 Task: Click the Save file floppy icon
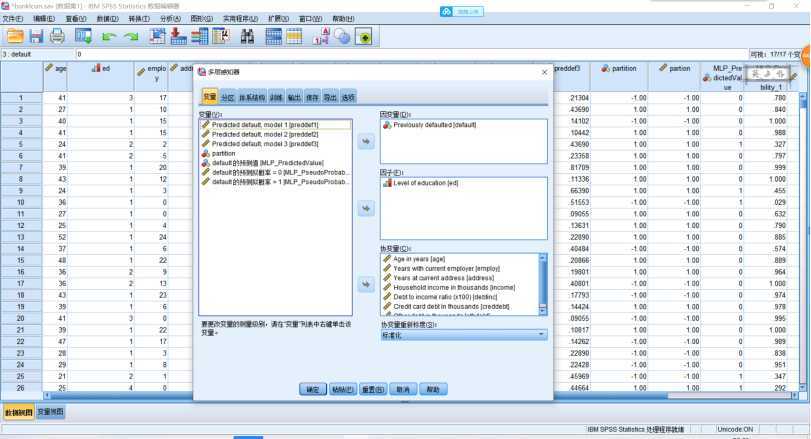36,36
